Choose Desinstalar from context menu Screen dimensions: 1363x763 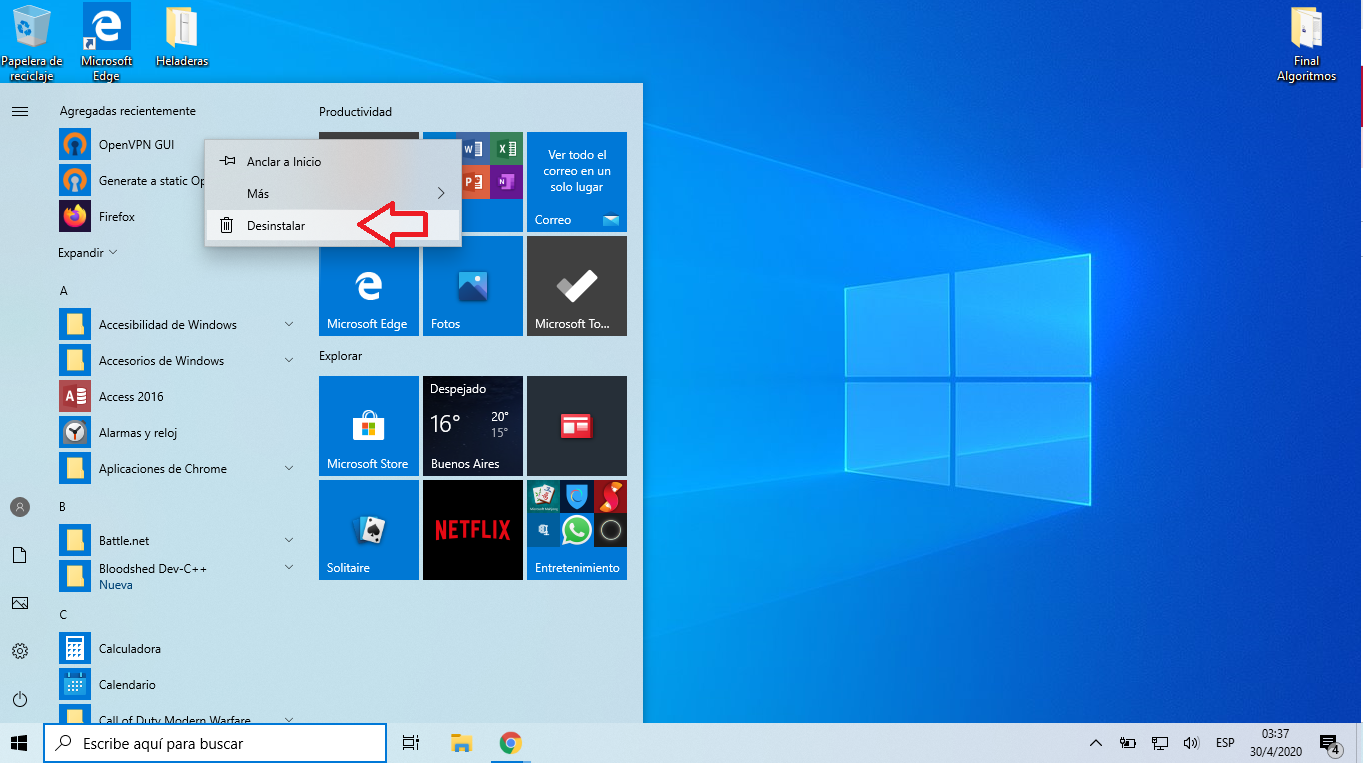[x=333, y=226]
